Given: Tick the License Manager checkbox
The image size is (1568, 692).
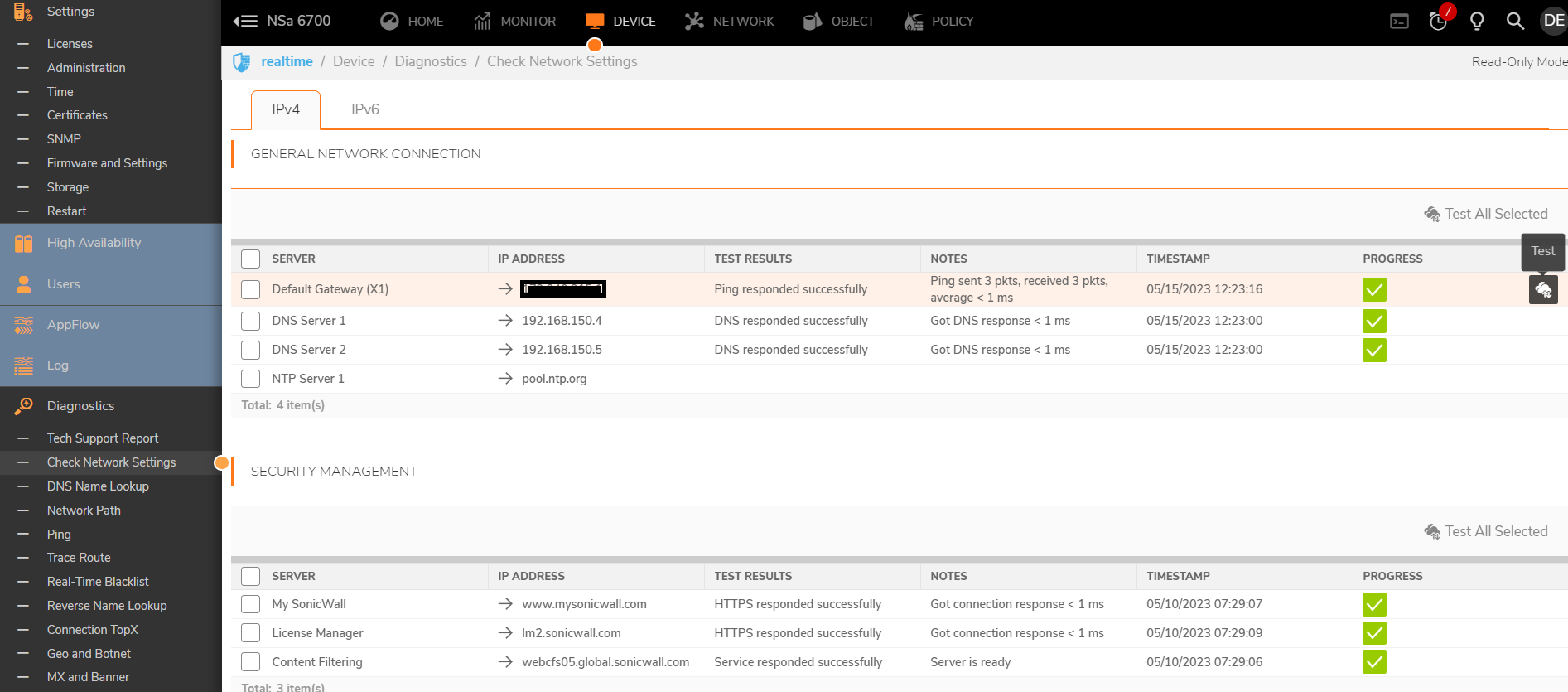Looking at the screenshot, I should click(x=250, y=633).
